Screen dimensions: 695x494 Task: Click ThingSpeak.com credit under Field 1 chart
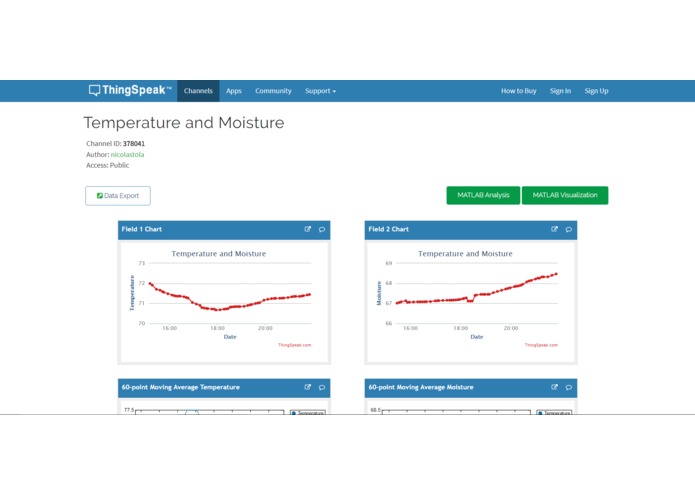pos(295,345)
